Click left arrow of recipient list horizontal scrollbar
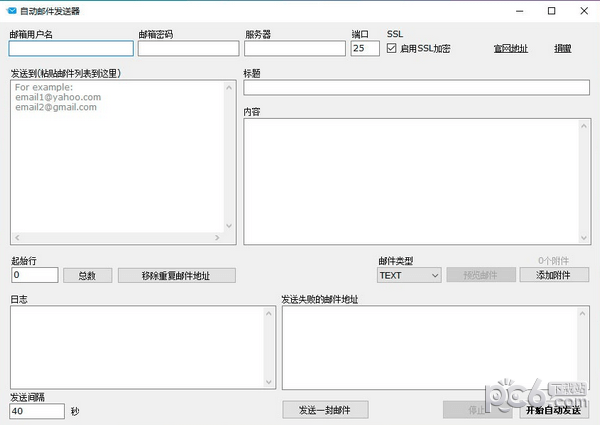This screenshot has height=425, width=600. 17,238
